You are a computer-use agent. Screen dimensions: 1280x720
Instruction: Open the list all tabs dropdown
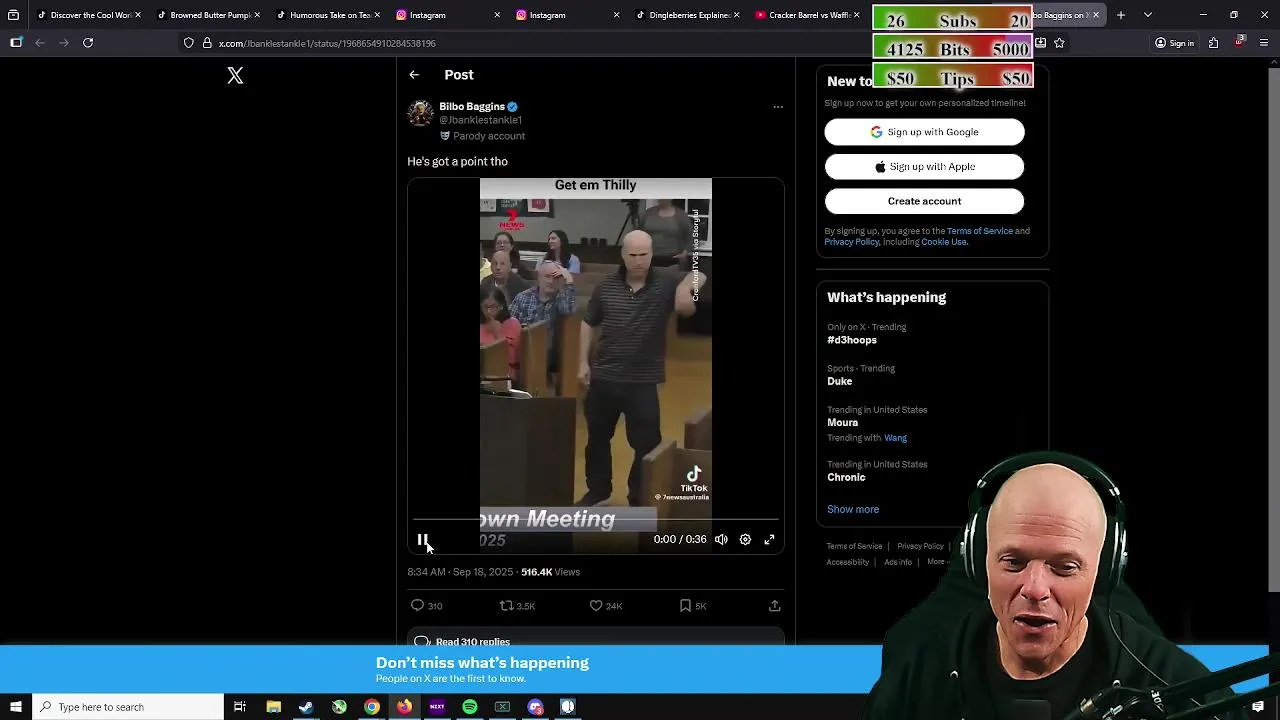pyautogui.click(x=1147, y=15)
